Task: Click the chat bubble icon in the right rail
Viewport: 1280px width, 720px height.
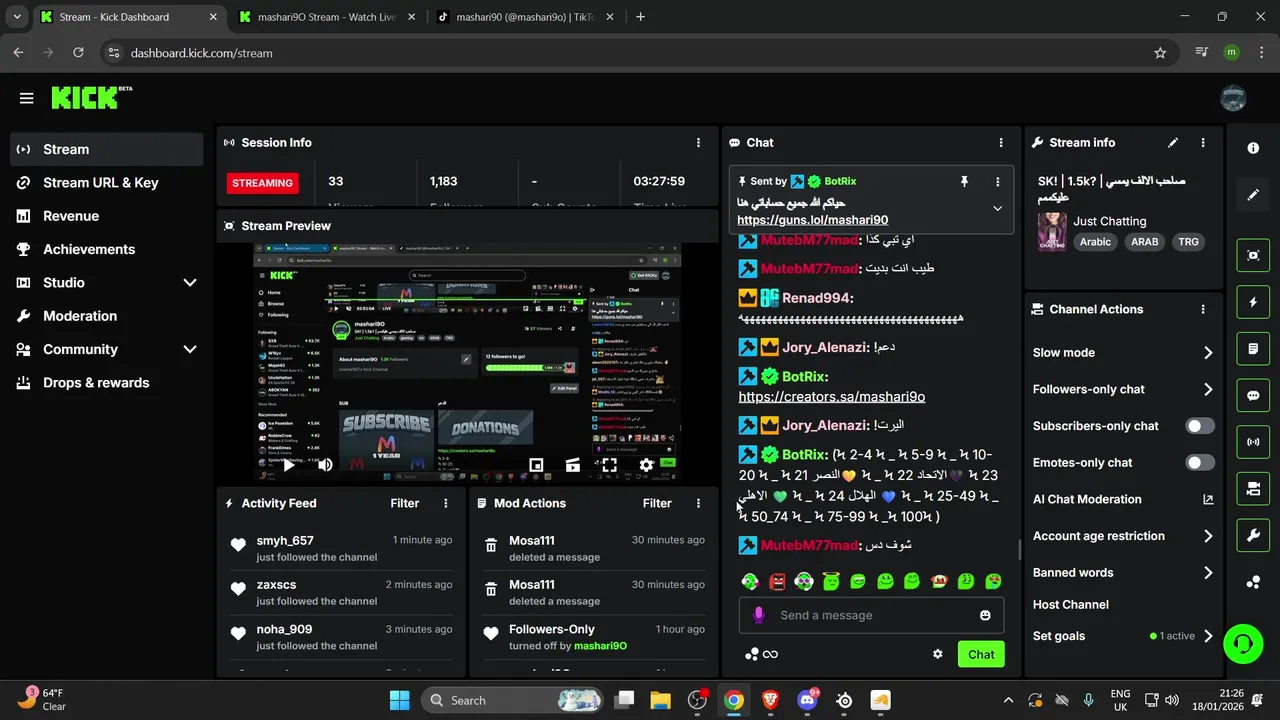Action: tap(1253, 395)
